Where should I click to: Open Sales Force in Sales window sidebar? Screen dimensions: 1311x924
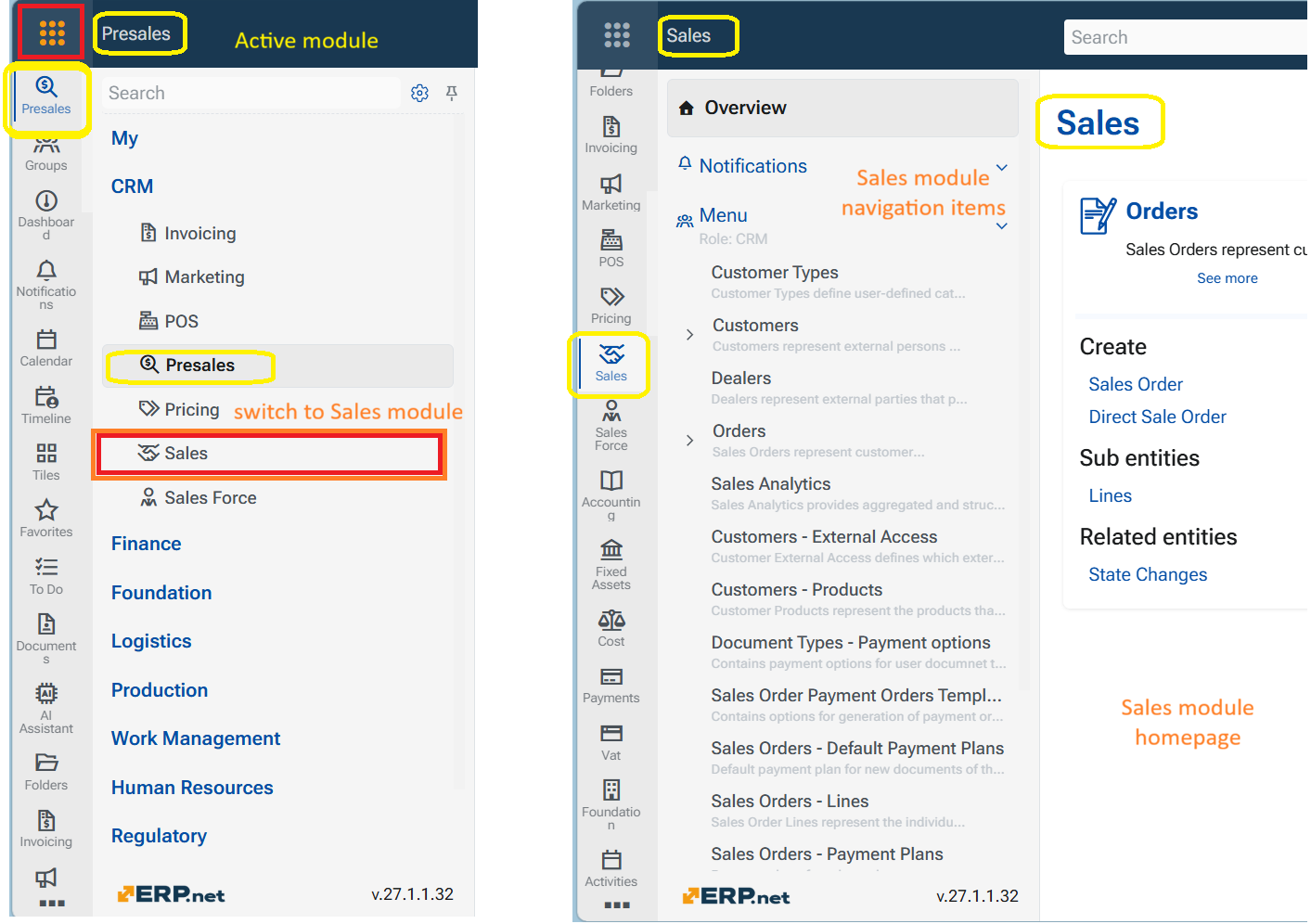point(611,427)
